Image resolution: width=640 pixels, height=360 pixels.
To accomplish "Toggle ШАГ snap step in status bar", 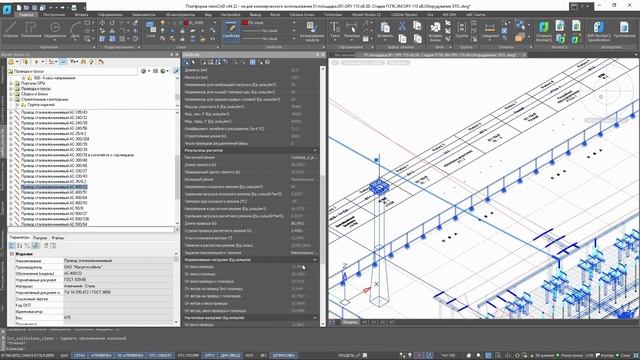I will point(64,356).
